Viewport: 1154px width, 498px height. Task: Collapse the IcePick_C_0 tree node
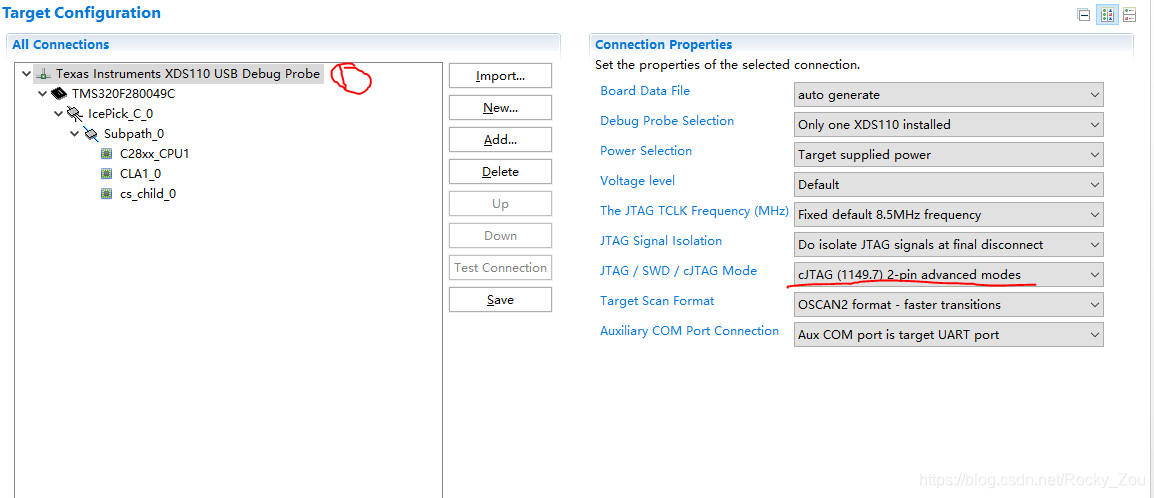(x=58, y=114)
